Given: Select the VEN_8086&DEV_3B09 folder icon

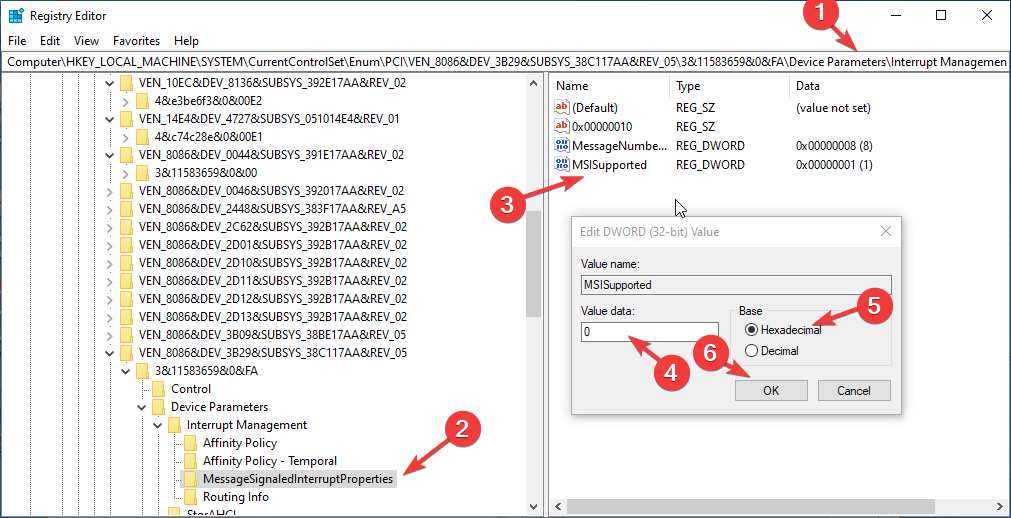Looking at the screenshot, I should point(126,335).
